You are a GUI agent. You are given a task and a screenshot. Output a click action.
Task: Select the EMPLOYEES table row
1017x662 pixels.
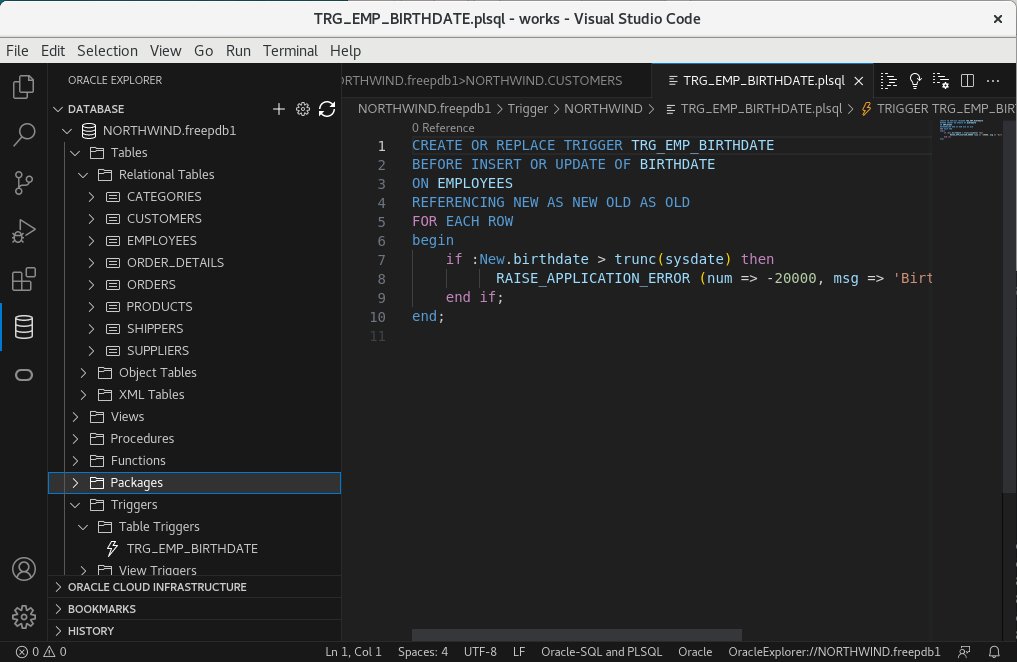point(195,241)
